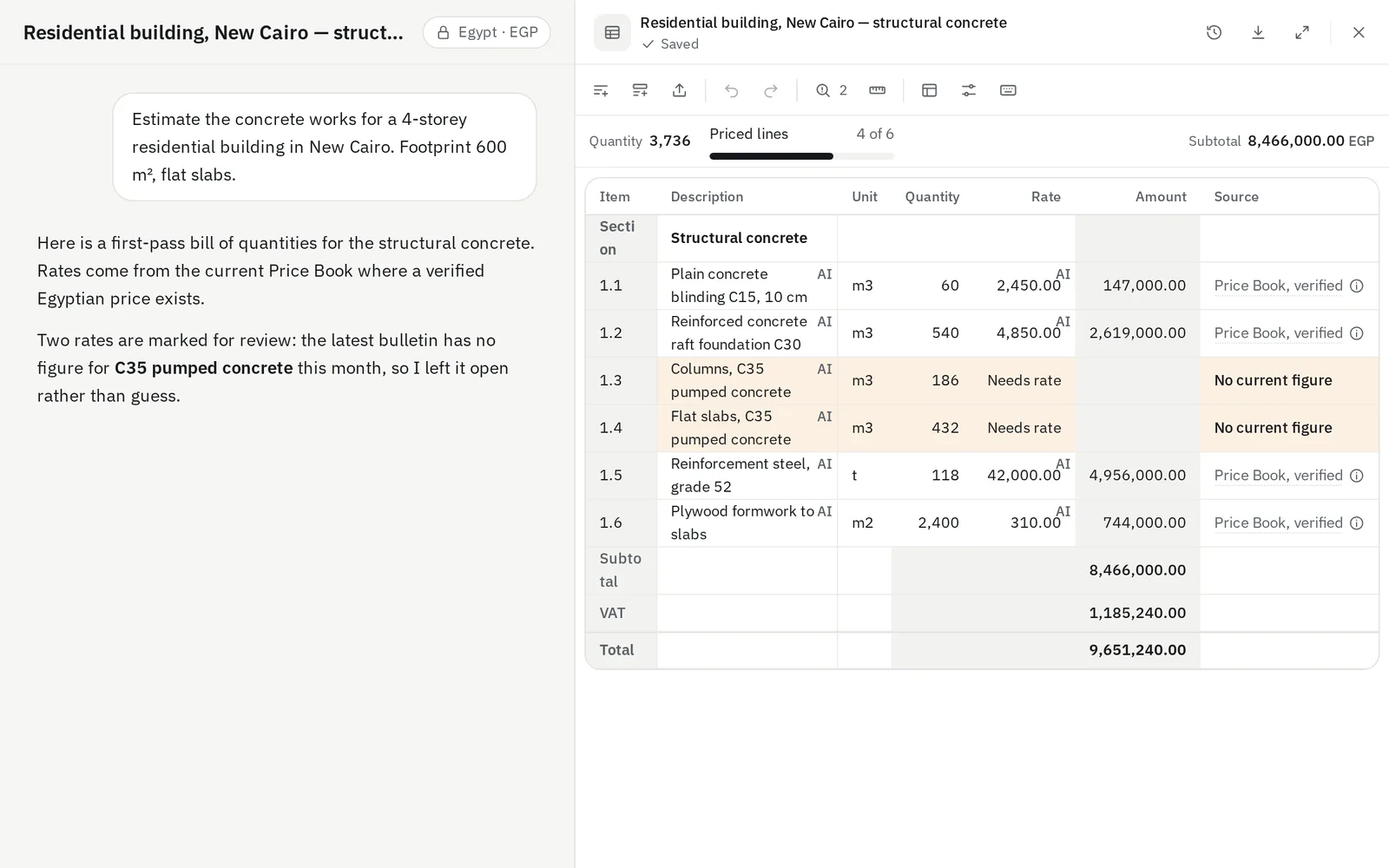Open version history clock icon
Viewport: 1389px width, 868px height.
tap(1214, 32)
